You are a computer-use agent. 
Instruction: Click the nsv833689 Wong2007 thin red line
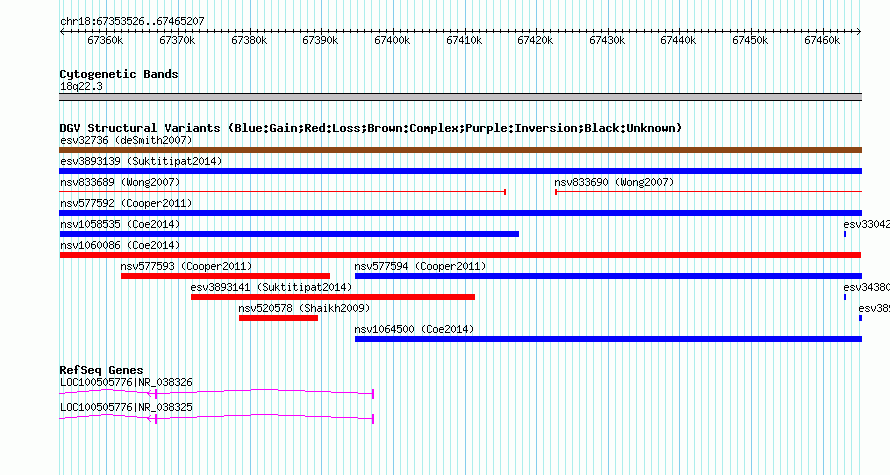click(x=282, y=192)
